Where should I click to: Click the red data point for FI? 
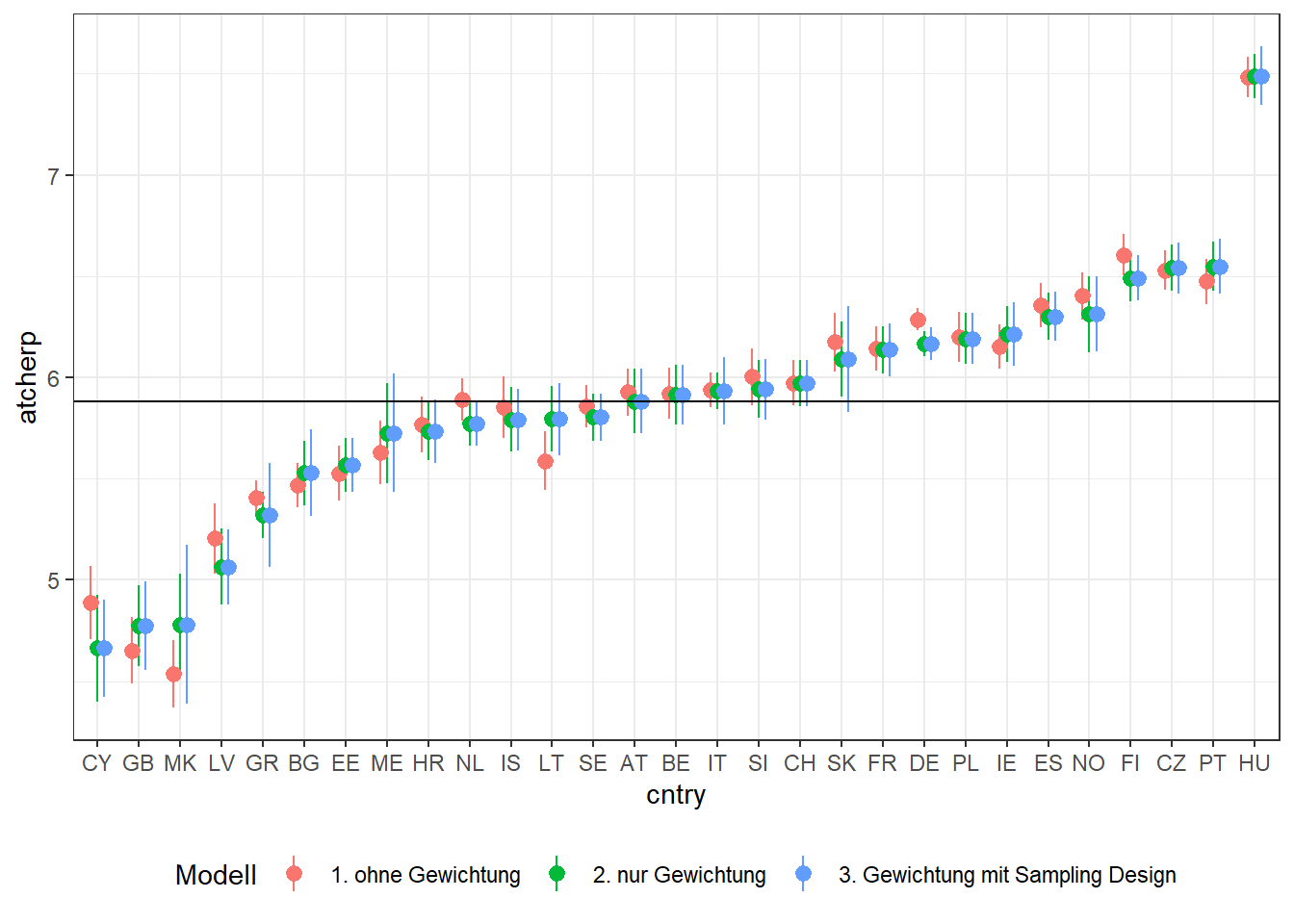coord(1124,255)
